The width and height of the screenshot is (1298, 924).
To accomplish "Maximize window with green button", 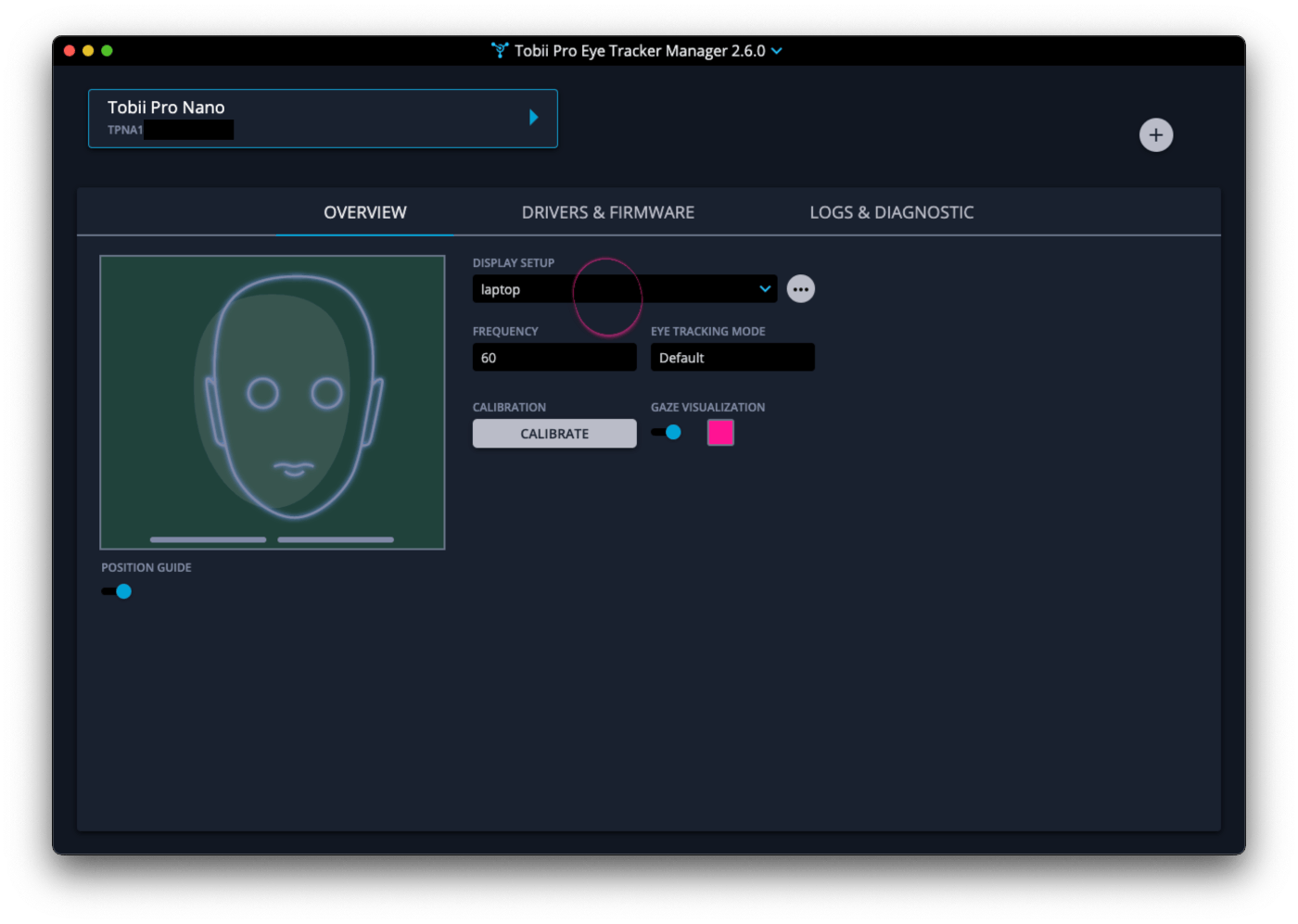I will point(107,51).
